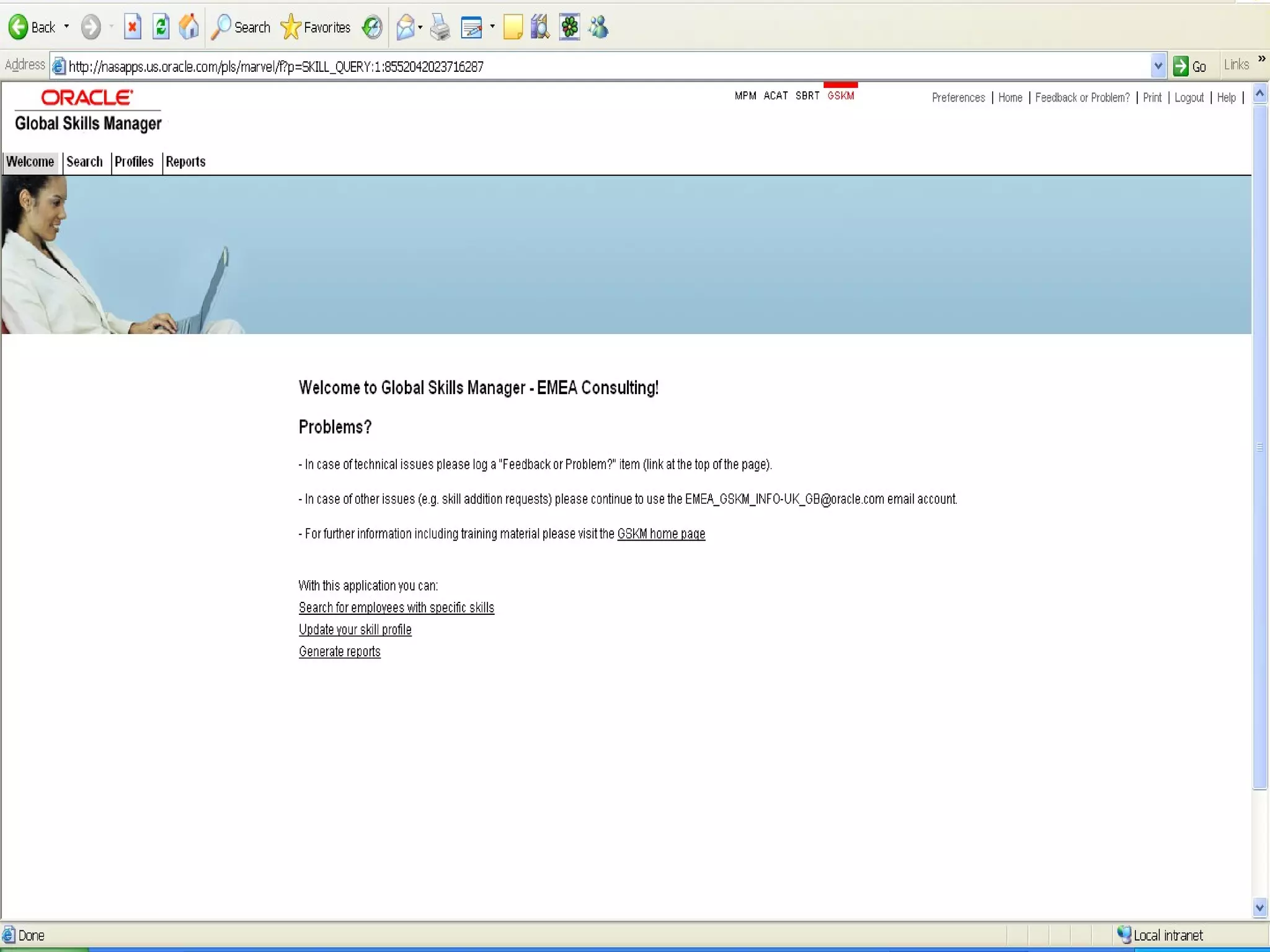Click the Feedback or Problem? link
Image resolution: width=1270 pixels, height=952 pixels.
coord(1082,97)
